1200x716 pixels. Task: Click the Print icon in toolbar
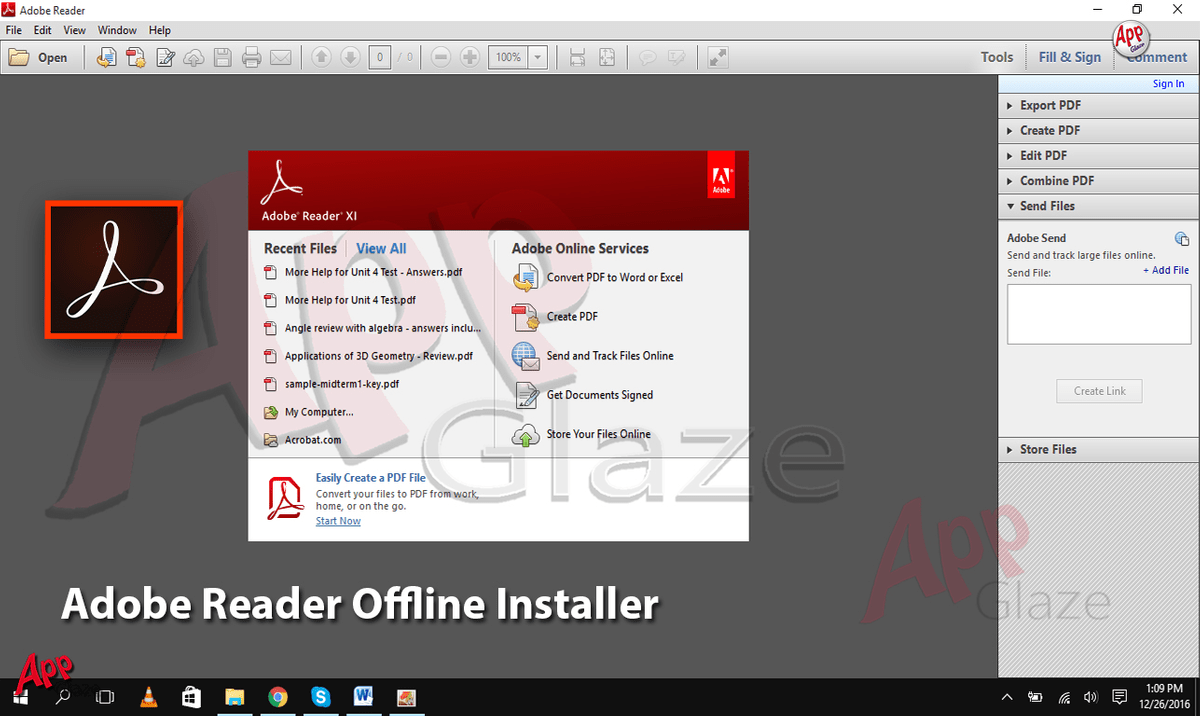click(252, 57)
